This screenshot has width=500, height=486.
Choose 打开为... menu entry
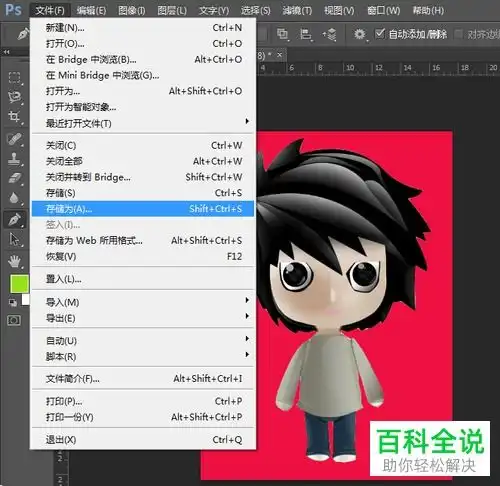pos(143,91)
